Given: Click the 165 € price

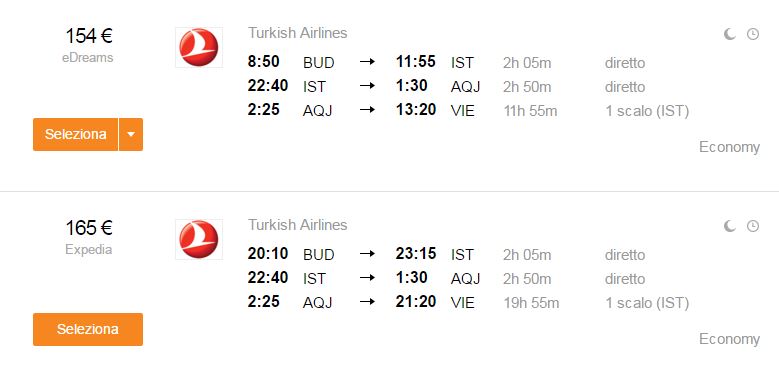Looking at the screenshot, I should point(89,228).
